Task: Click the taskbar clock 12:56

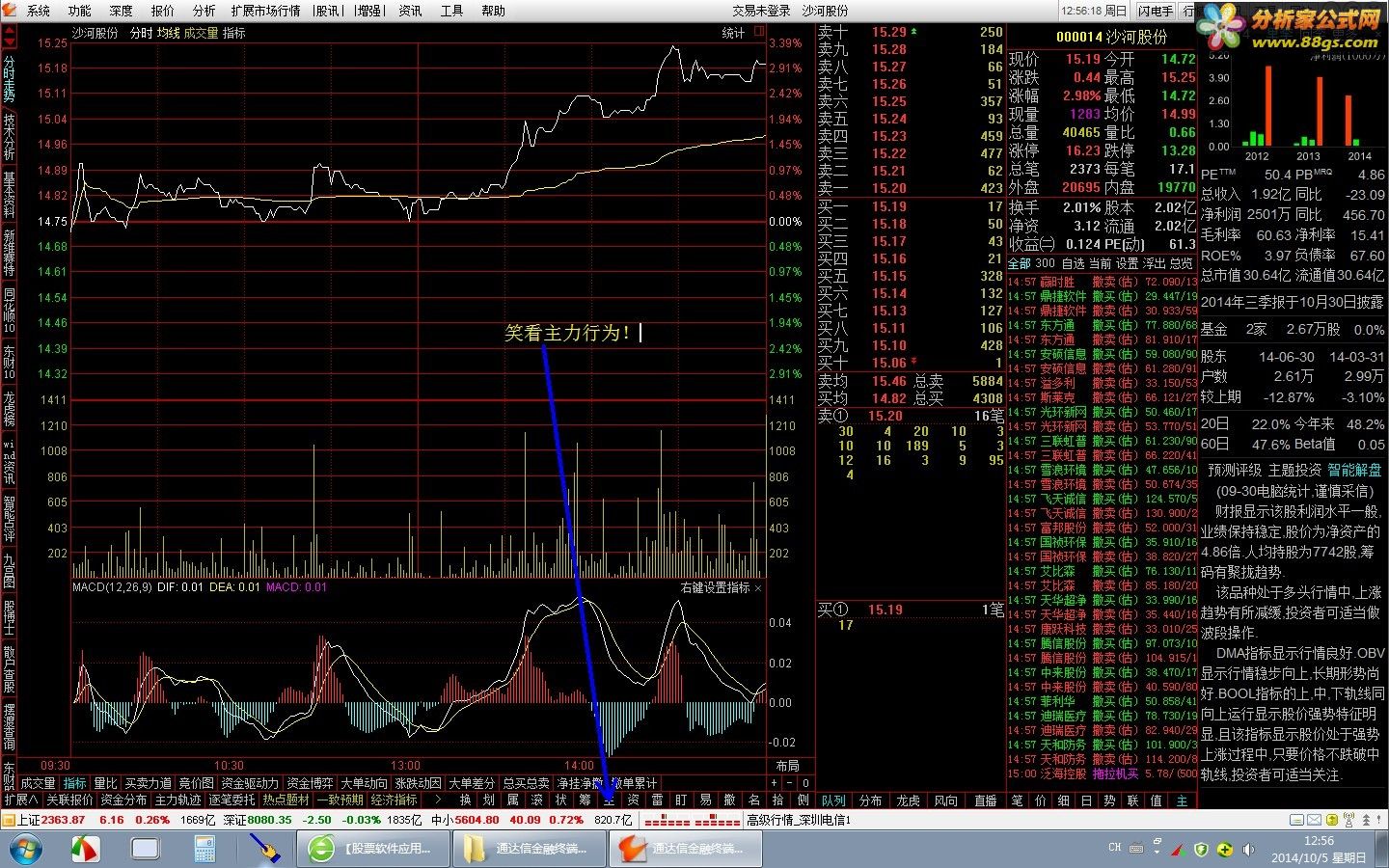Action: (1319, 841)
